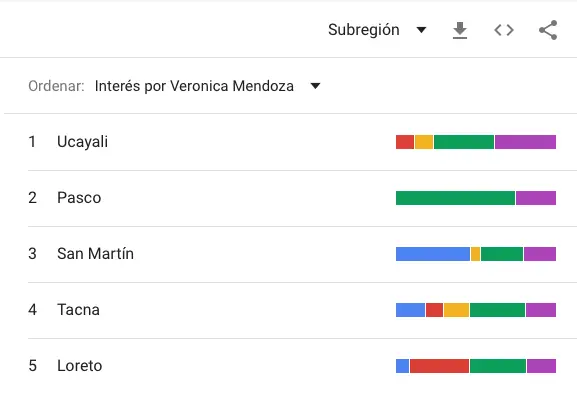Click the Ordenar label

point(56,86)
